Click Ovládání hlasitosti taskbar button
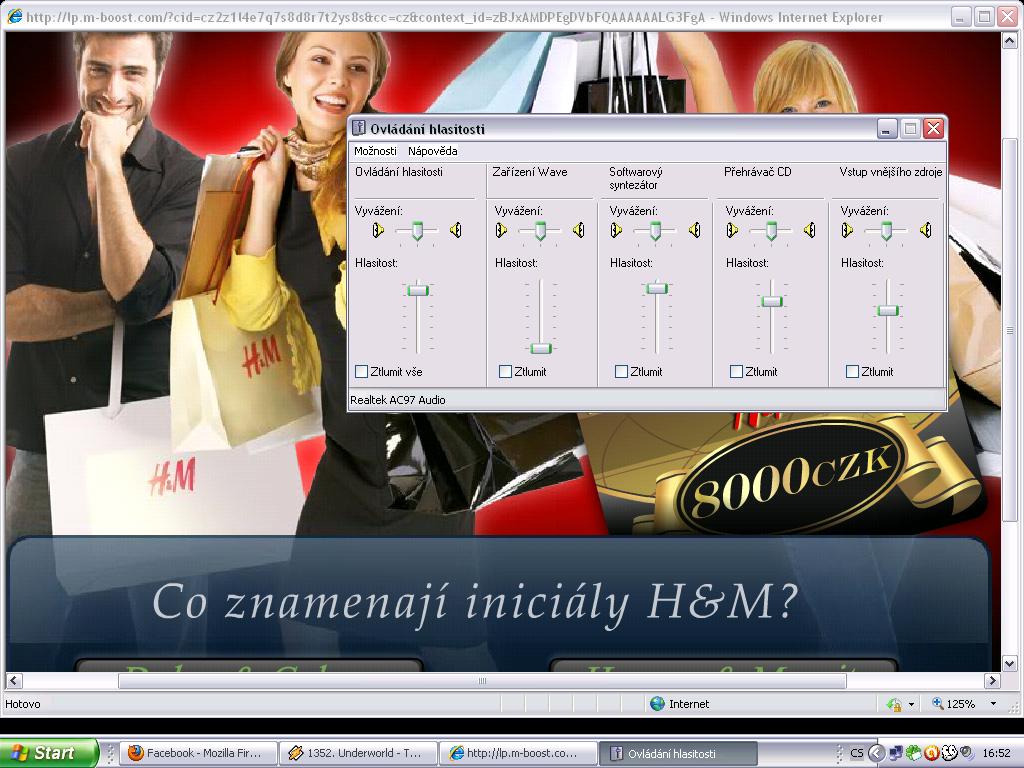 [678, 753]
